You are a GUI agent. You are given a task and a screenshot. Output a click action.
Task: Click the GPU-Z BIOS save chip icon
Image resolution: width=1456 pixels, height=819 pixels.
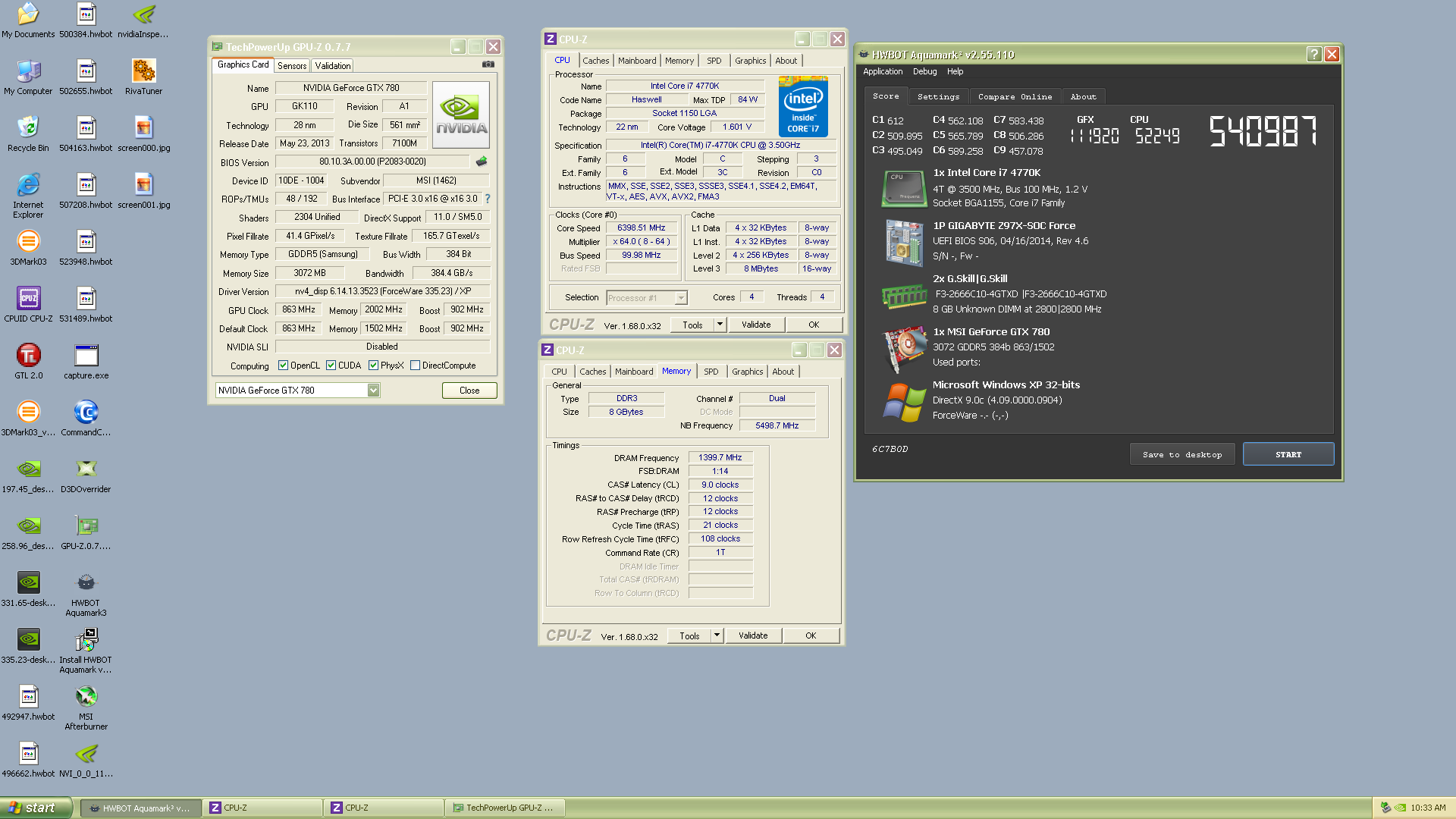pos(482,162)
